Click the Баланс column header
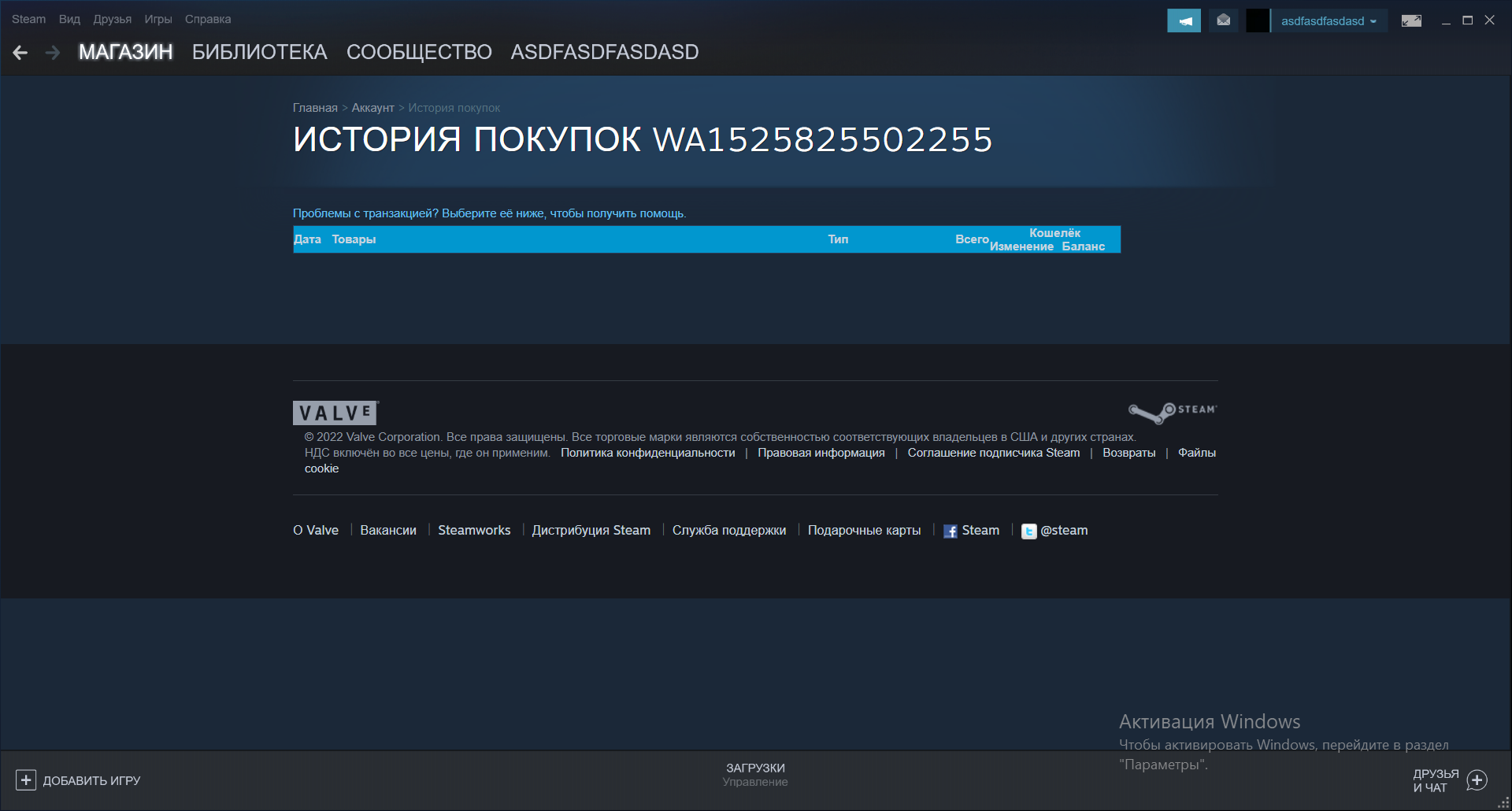 [x=1083, y=246]
